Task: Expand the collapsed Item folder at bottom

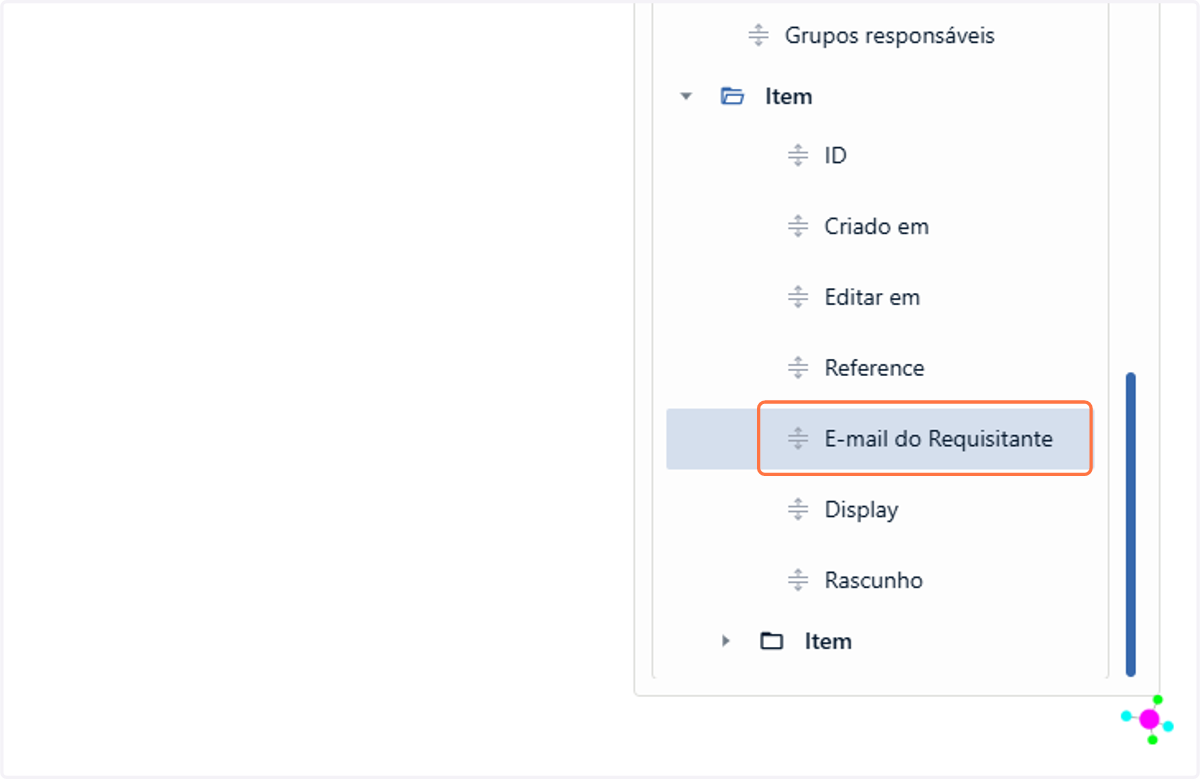Action: point(726,641)
